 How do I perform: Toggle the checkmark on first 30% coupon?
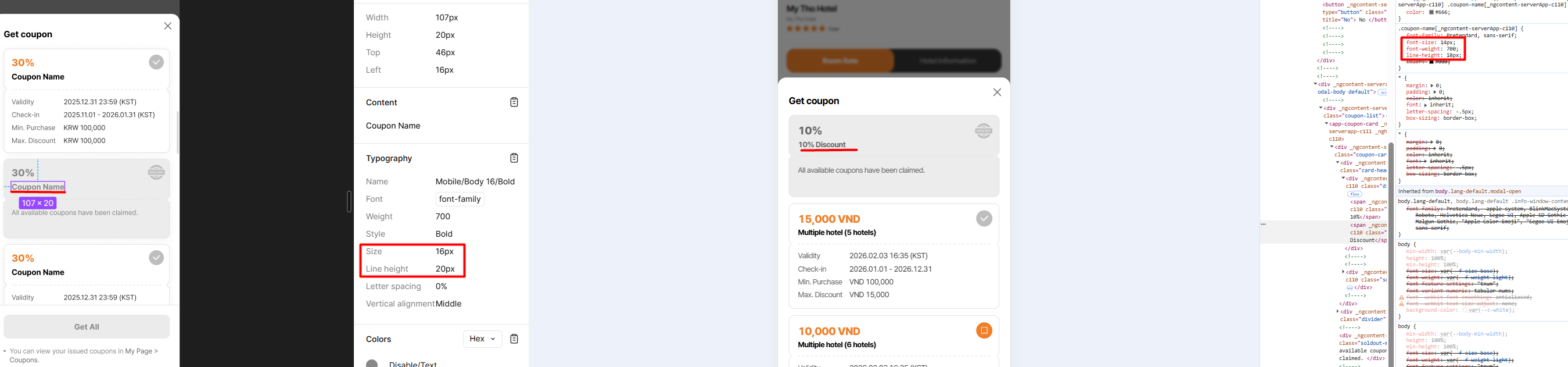156,62
